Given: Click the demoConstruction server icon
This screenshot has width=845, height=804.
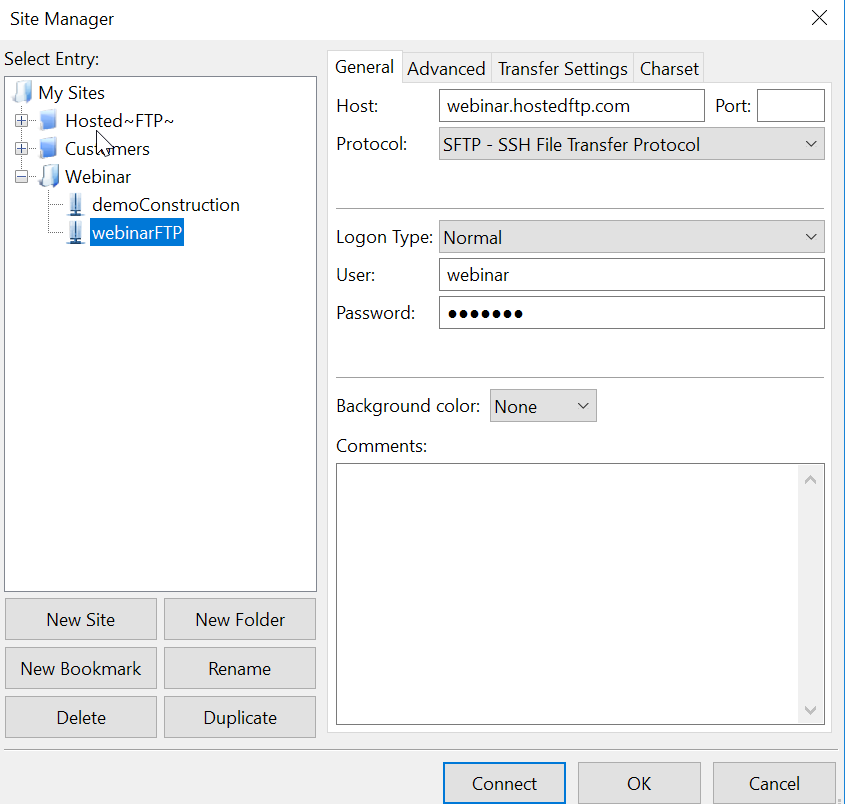Looking at the screenshot, I should pos(75,204).
